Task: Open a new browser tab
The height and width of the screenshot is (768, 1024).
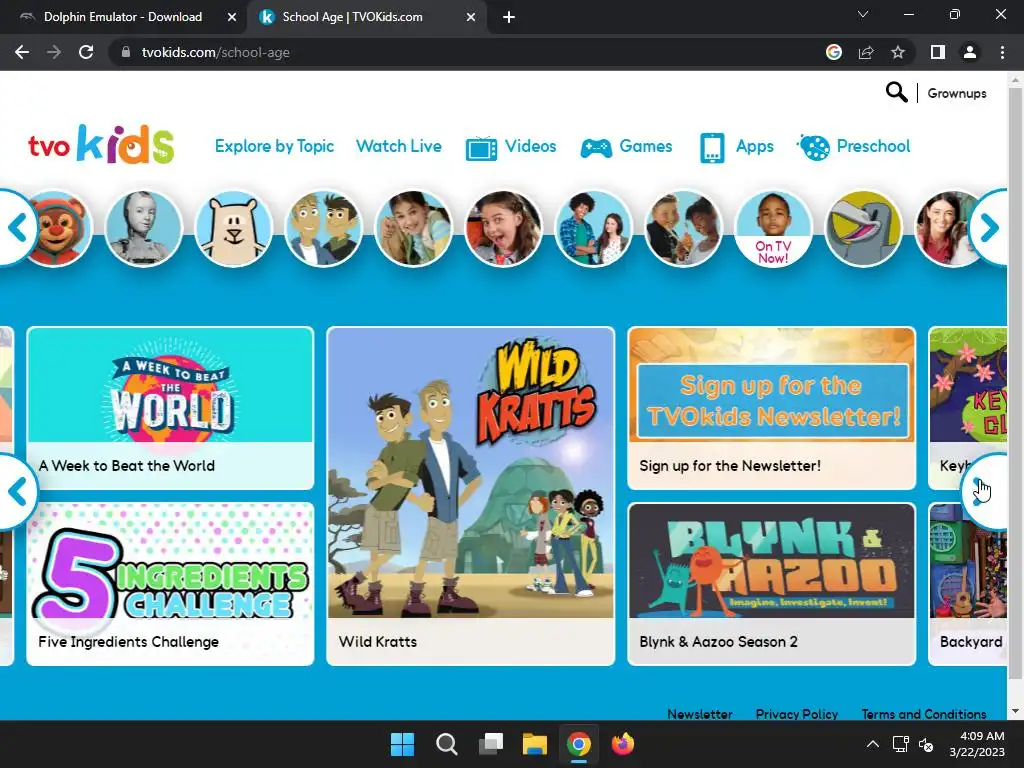Action: 509,17
